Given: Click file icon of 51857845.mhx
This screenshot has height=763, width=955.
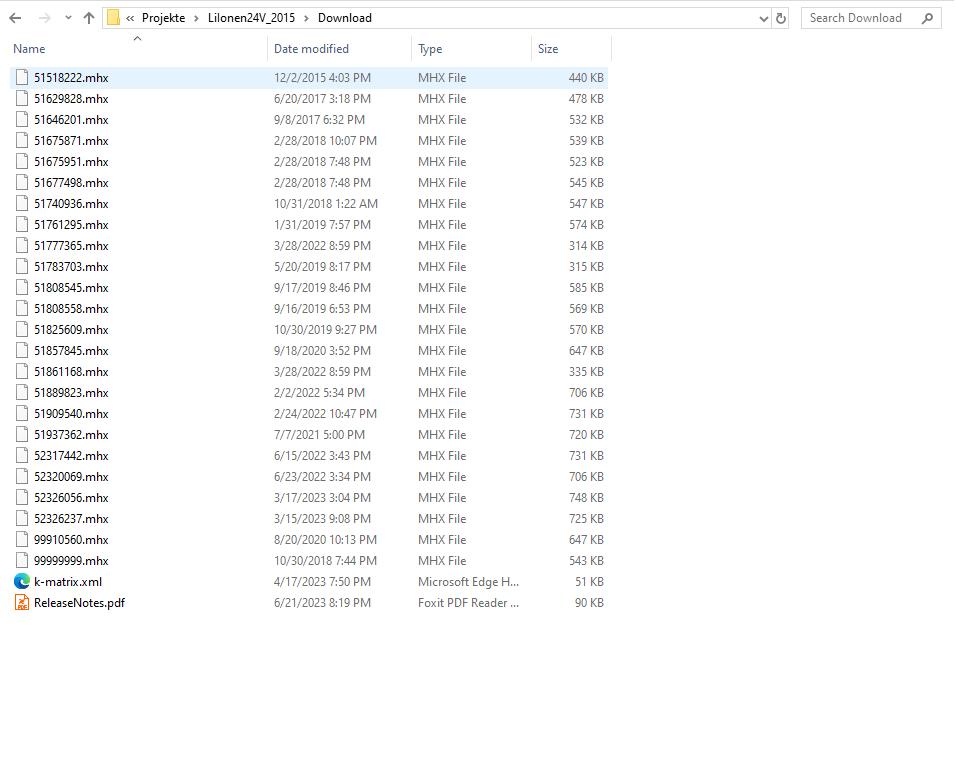Looking at the screenshot, I should point(22,350).
